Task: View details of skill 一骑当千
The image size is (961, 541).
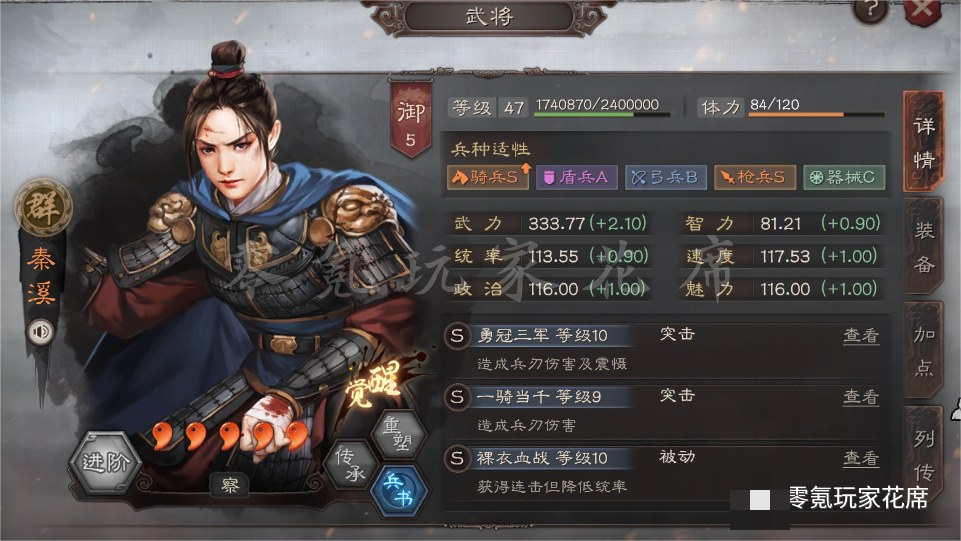Action: click(x=861, y=397)
